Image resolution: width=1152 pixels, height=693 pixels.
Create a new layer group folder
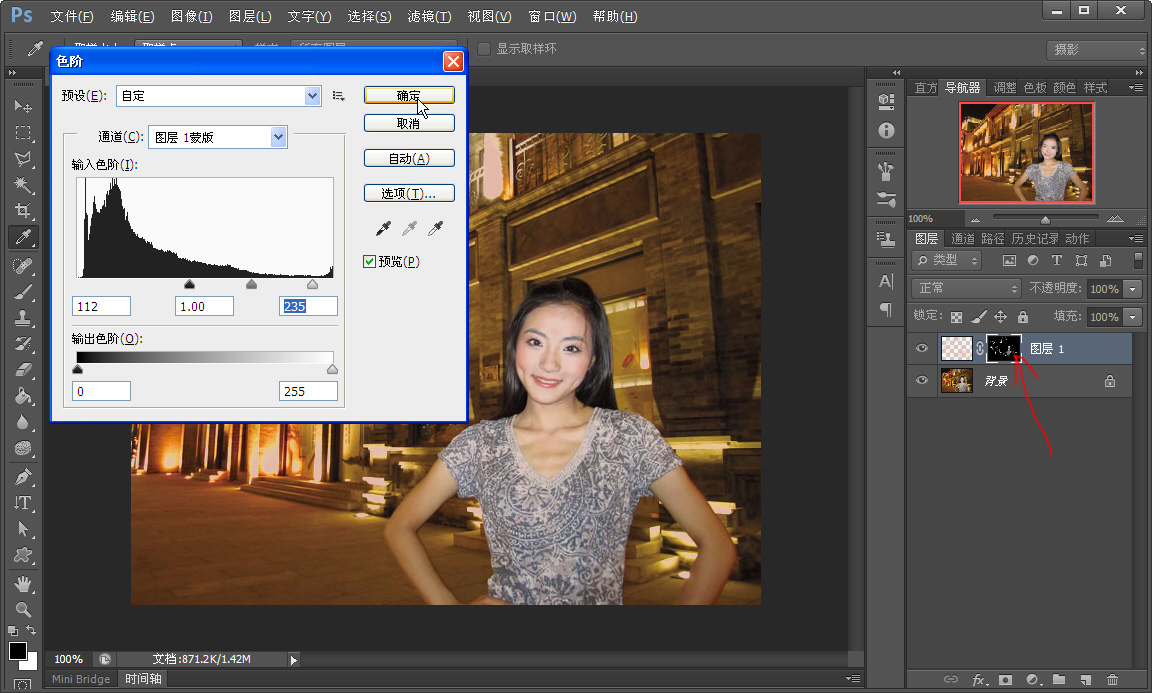tap(1059, 680)
